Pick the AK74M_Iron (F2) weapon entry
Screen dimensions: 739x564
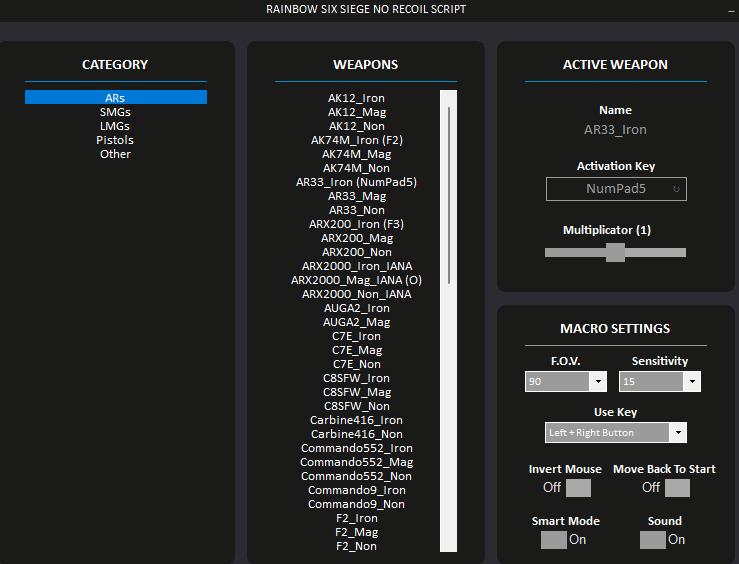click(356, 140)
